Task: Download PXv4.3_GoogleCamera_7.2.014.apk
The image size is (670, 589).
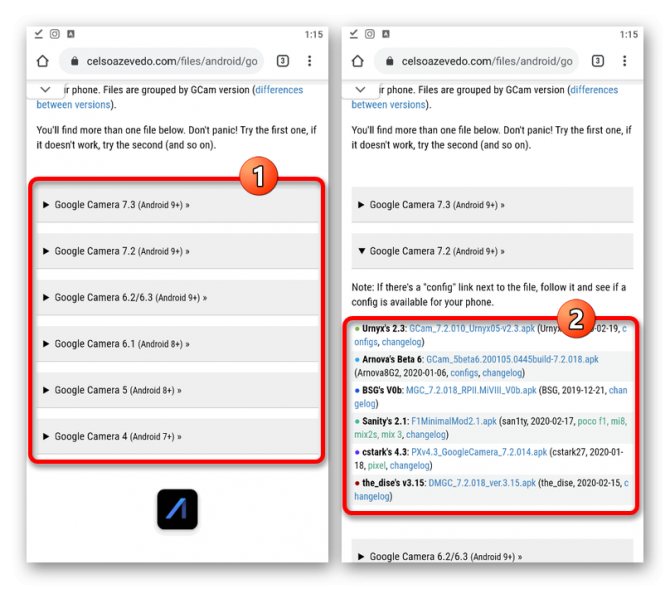Action: click(479, 452)
